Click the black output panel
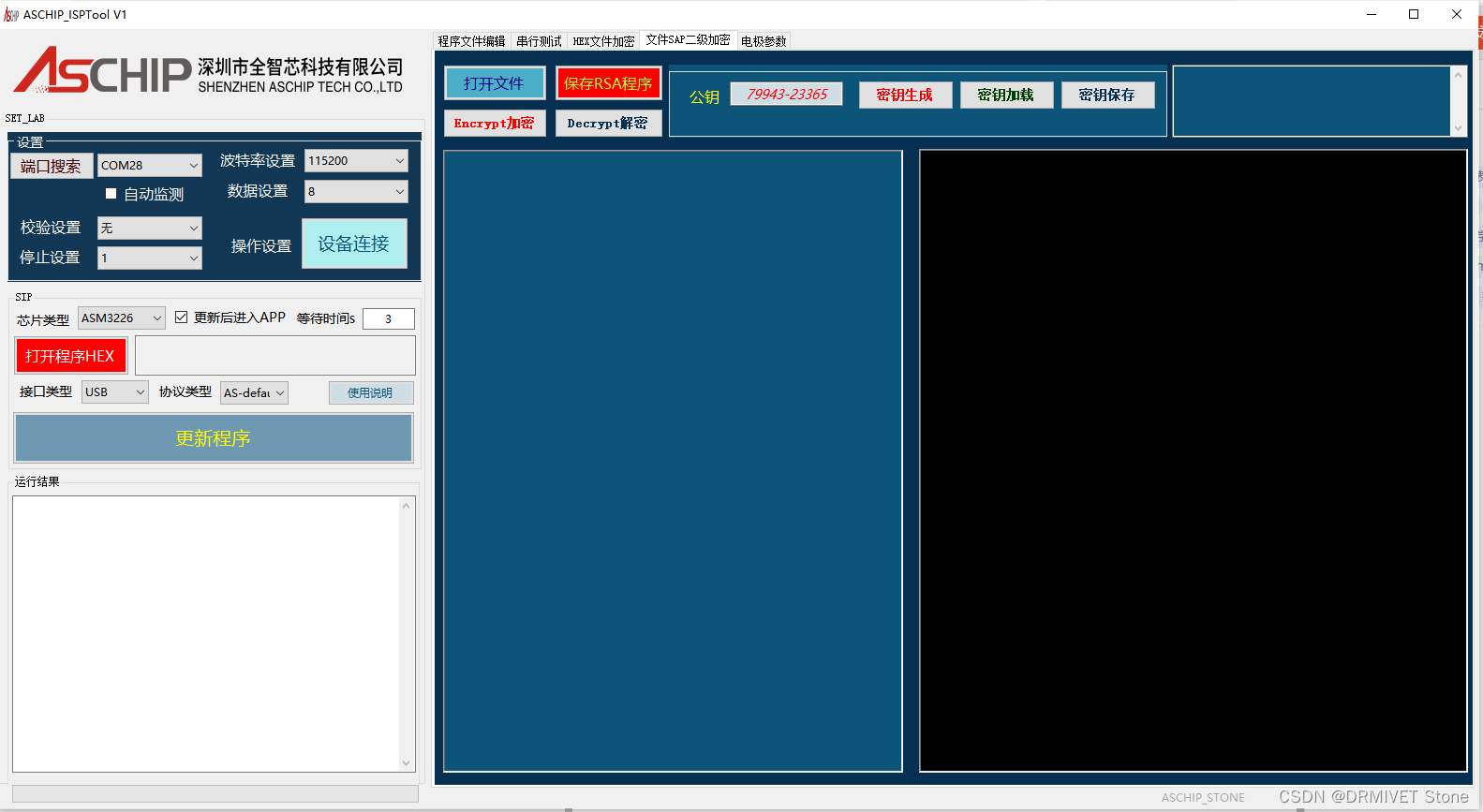The image size is (1483, 812). (1194, 461)
